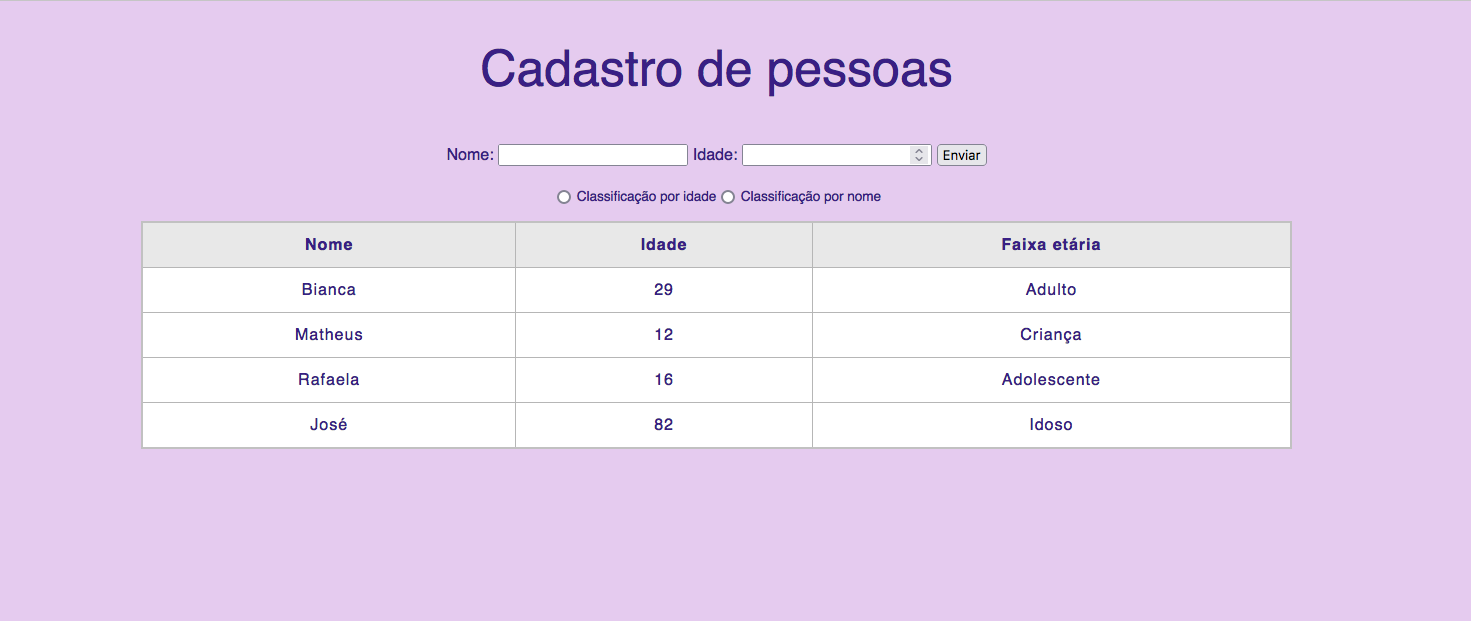This screenshot has height=621, width=1471.
Task: Click the Rafaela name cell
Action: [328, 379]
